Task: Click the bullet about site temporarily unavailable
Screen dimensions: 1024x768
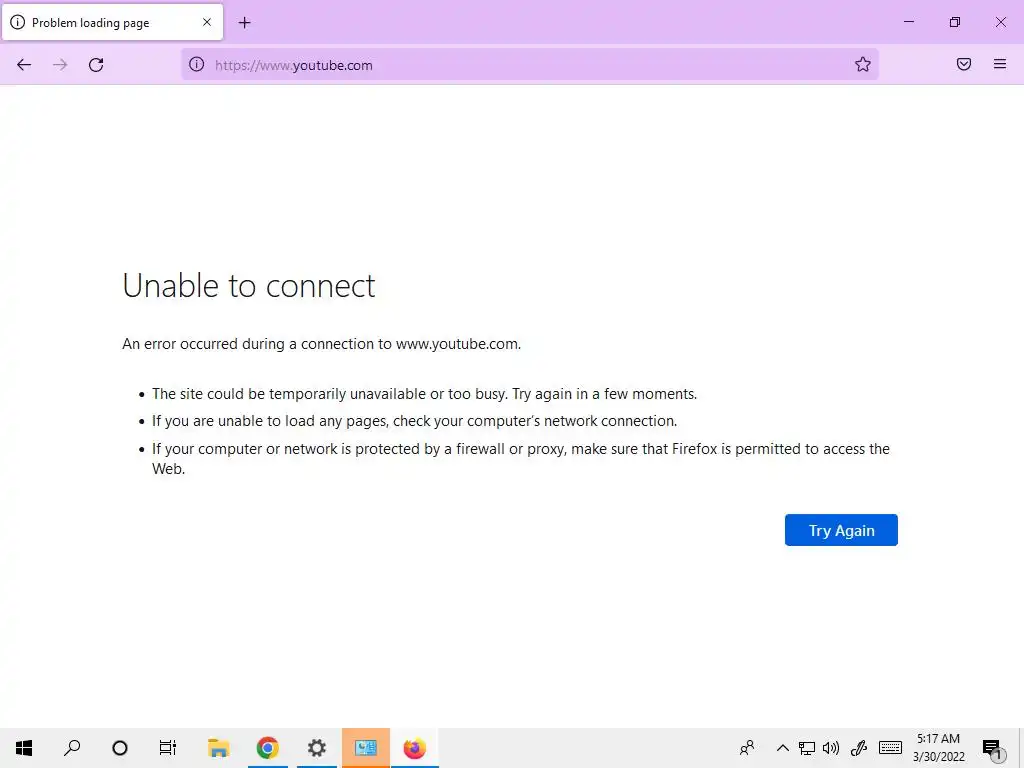Action: pyautogui.click(x=424, y=394)
